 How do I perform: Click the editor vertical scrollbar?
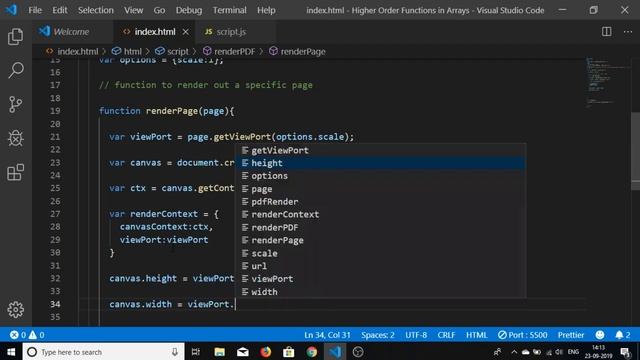(x=636, y=151)
